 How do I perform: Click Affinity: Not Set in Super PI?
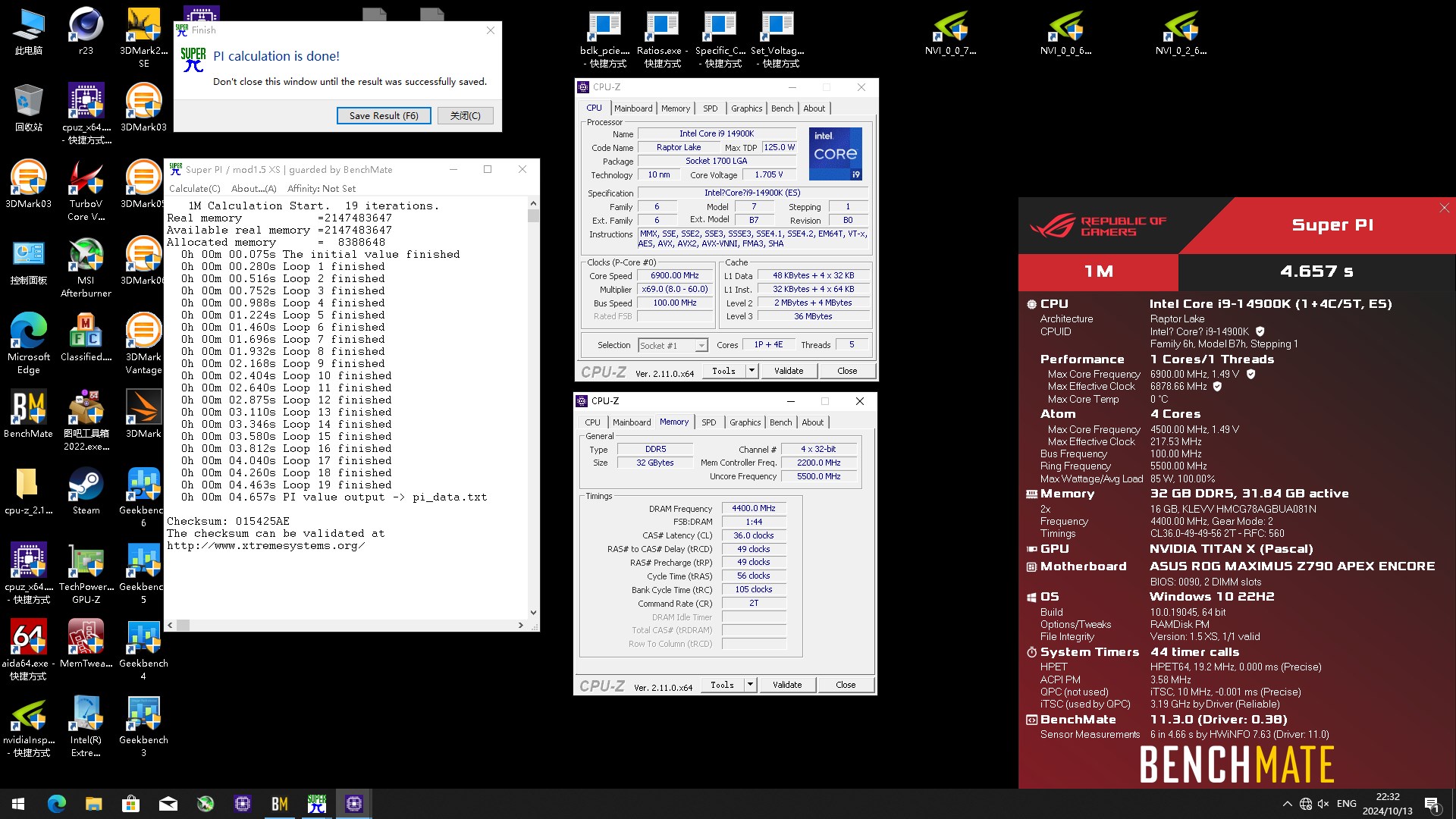coord(322,189)
